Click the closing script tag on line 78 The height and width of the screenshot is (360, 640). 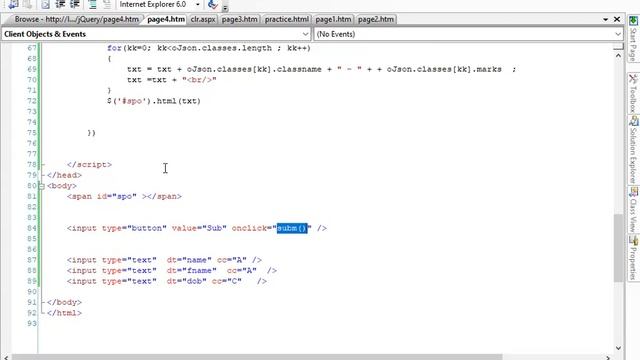[89, 164]
